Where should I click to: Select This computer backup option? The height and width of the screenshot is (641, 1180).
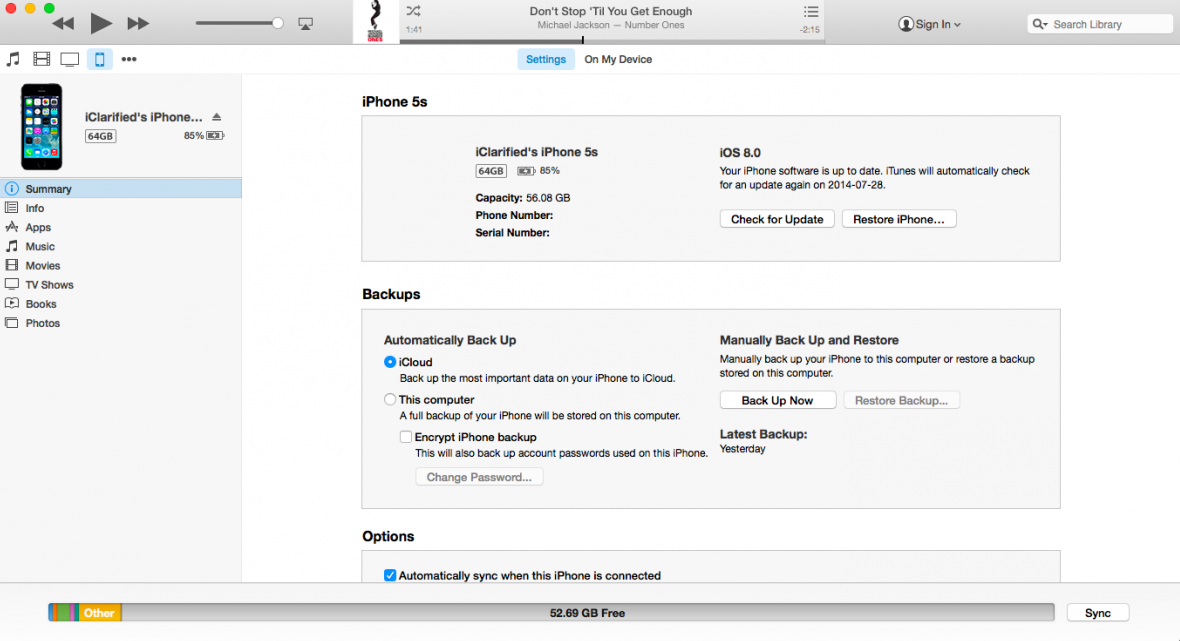[x=390, y=399]
